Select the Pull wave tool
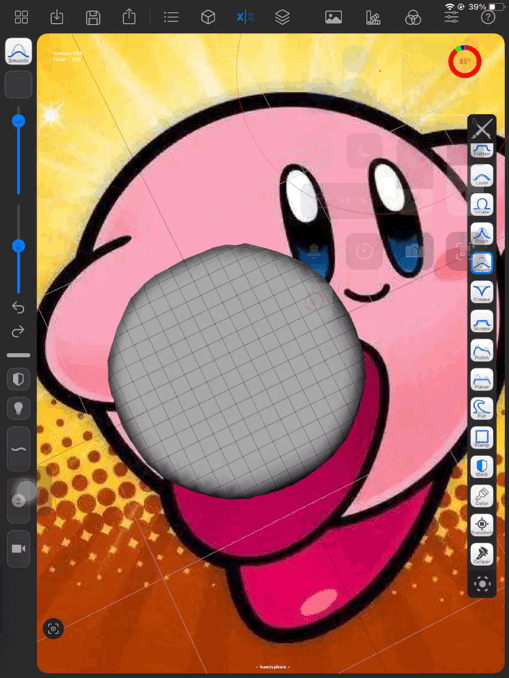The image size is (509, 678). (482, 408)
